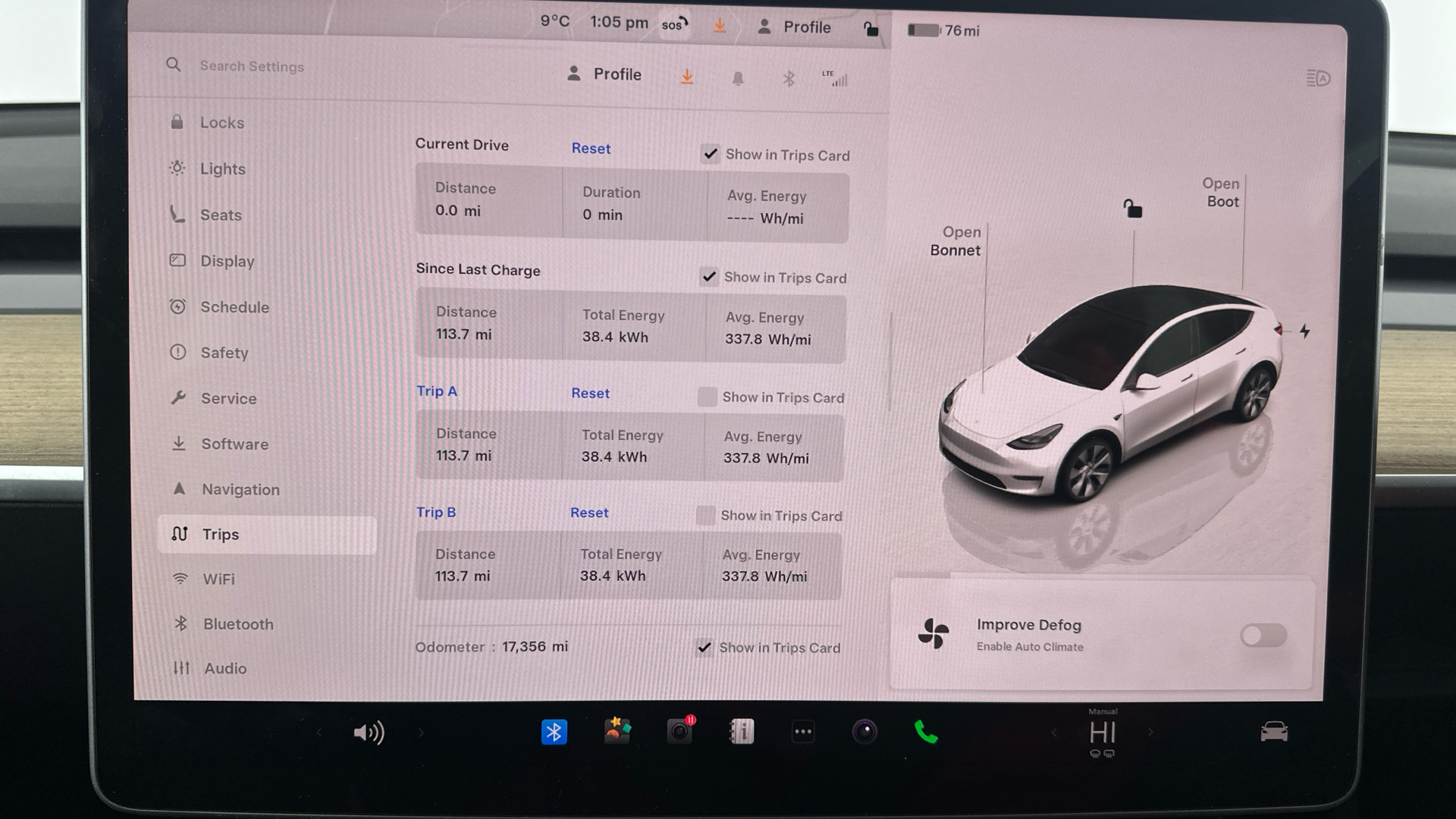
Task: Decrease temperature with the left chevron
Action: pyautogui.click(x=1053, y=733)
